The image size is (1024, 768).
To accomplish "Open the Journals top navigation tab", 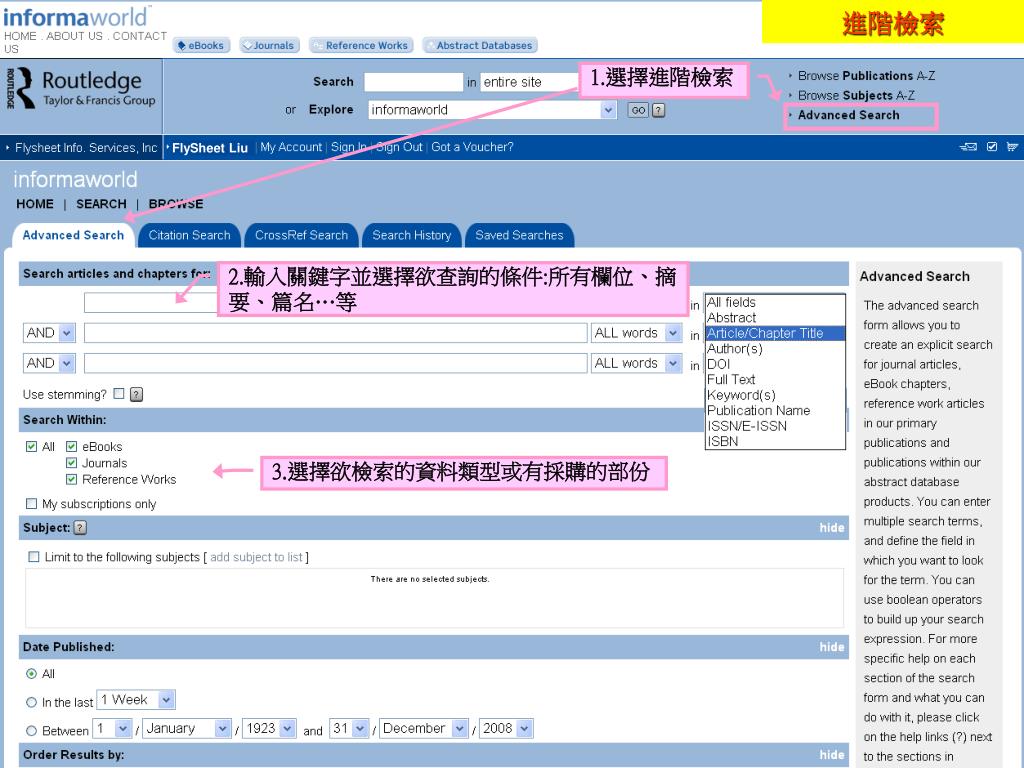I will pos(269,45).
